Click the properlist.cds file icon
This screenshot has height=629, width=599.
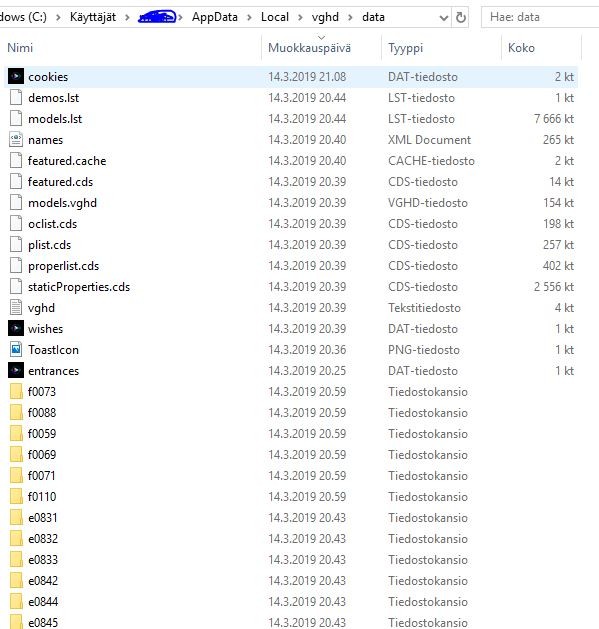pos(16,266)
